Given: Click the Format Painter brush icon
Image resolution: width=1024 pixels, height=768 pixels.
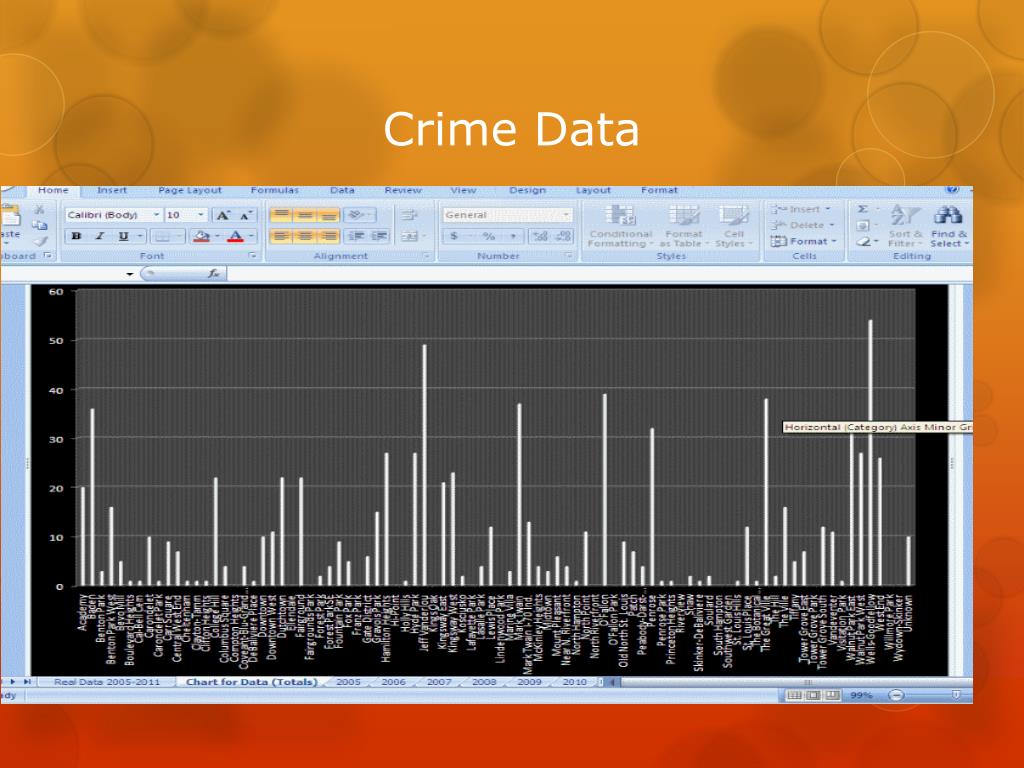Looking at the screenshot, I should pos(40,241).
